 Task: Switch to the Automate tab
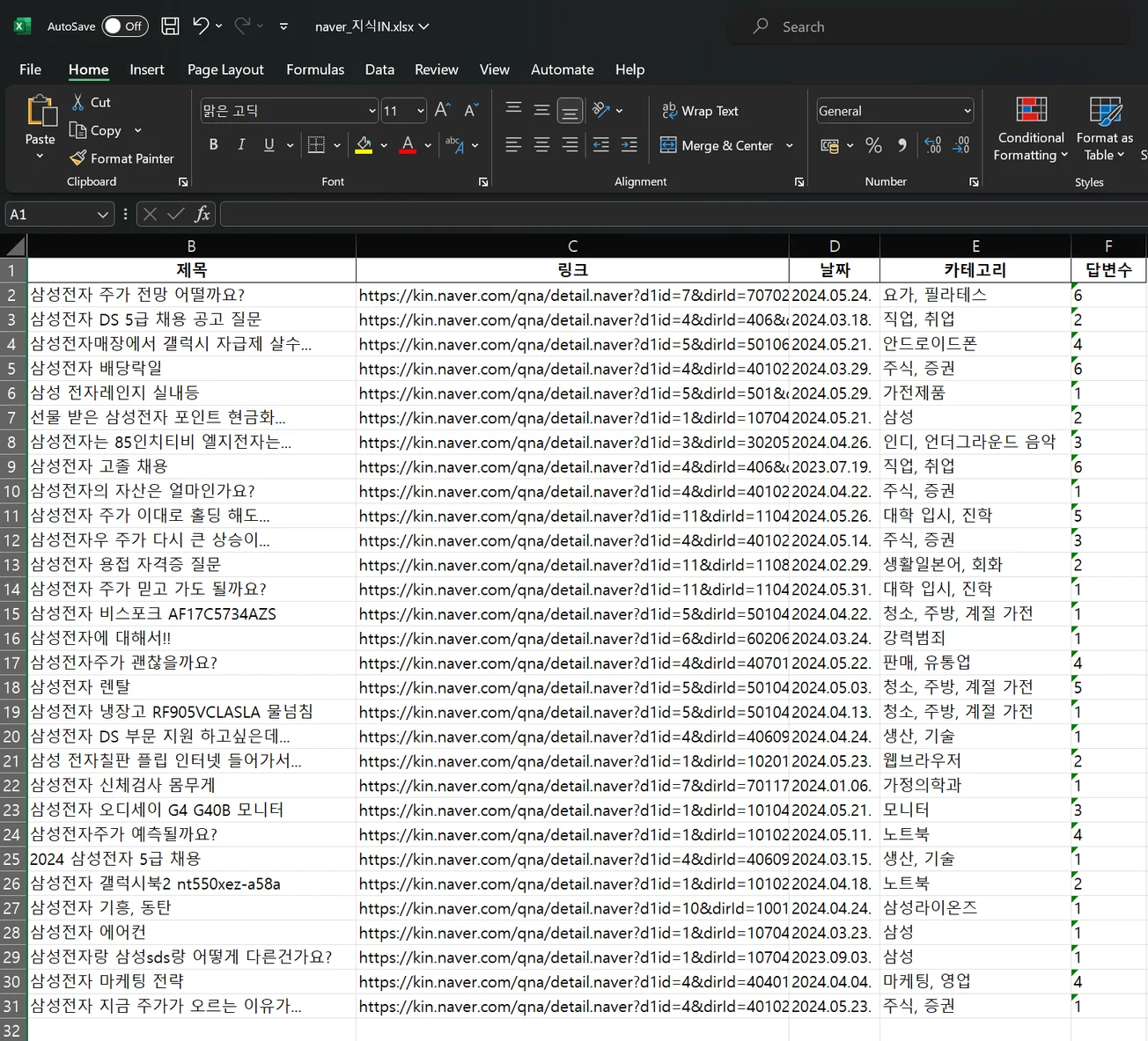click(x=563, y=69)
